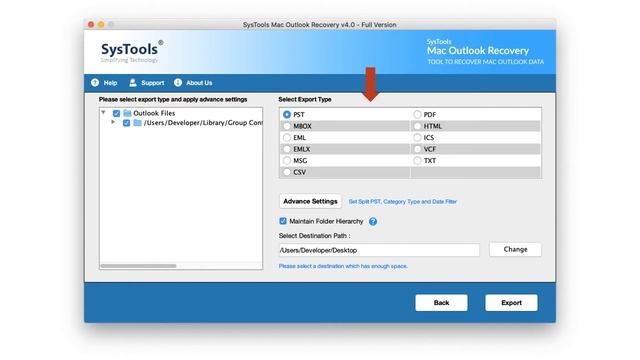The width and height of the screenshot is (640, 360).
Task: Click the Help question mark icon
Action: [95, 82]
